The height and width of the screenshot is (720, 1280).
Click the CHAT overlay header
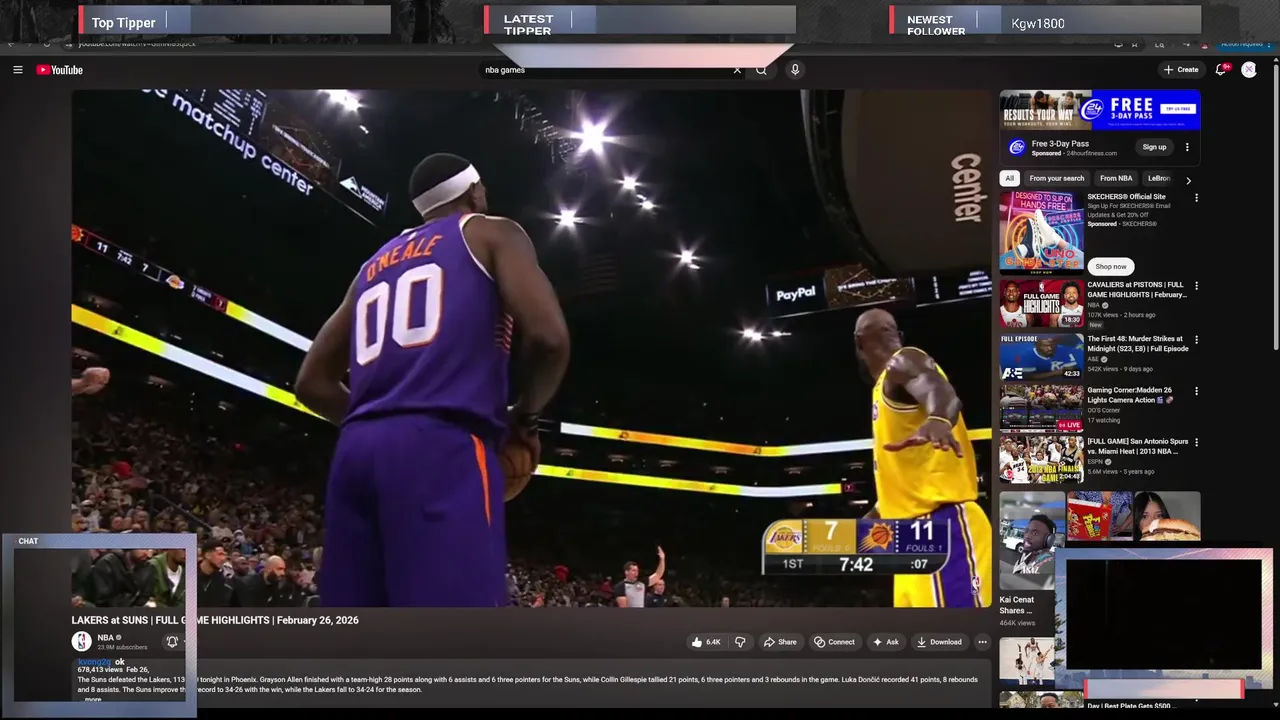28,541
